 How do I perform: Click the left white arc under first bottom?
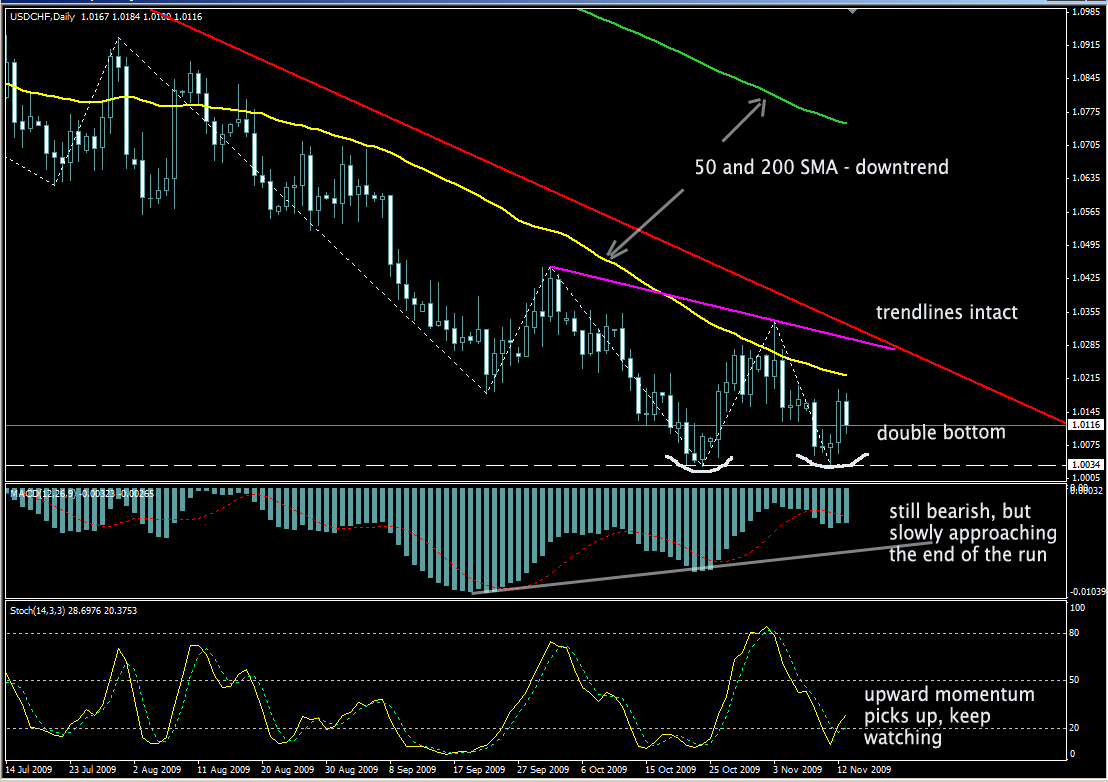[x=701, y=466]
